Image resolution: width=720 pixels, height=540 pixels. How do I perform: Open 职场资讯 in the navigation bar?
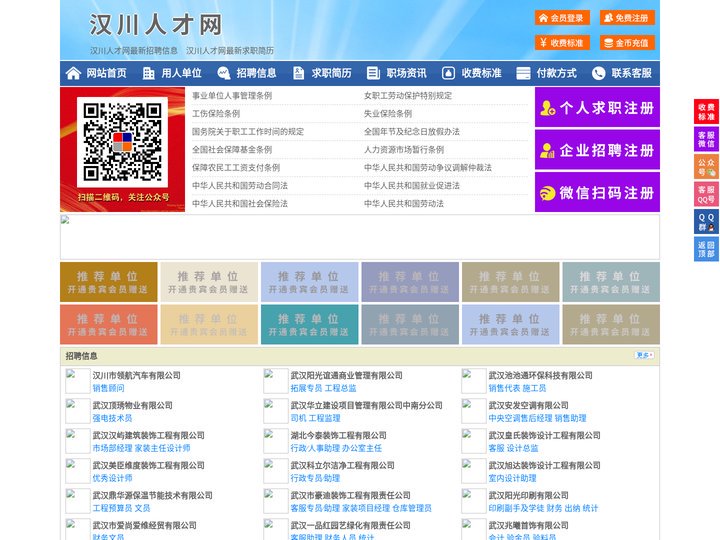tap(406, 73)
